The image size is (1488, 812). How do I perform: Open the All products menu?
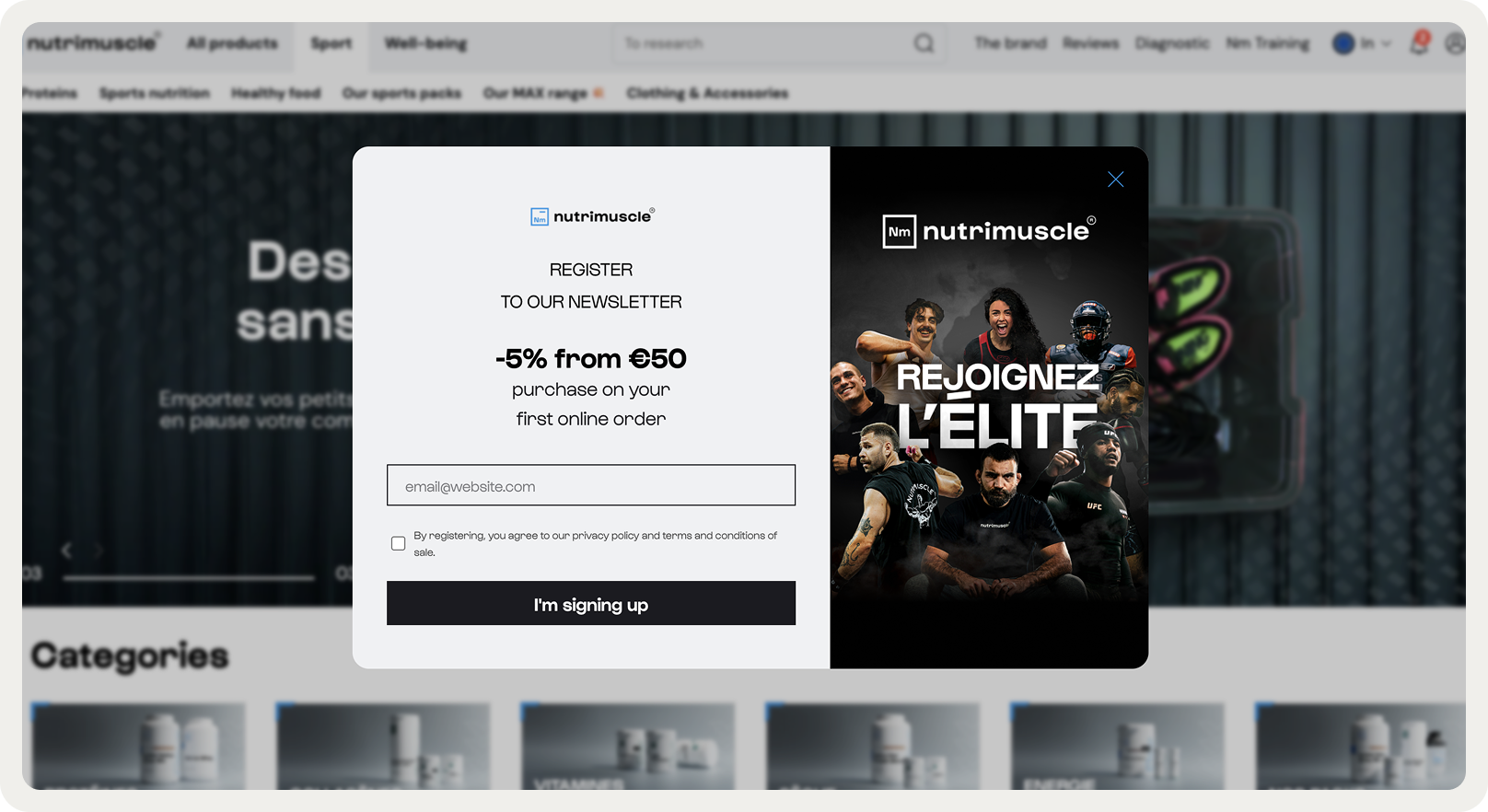pyautogui.click(x=232, y=43)
